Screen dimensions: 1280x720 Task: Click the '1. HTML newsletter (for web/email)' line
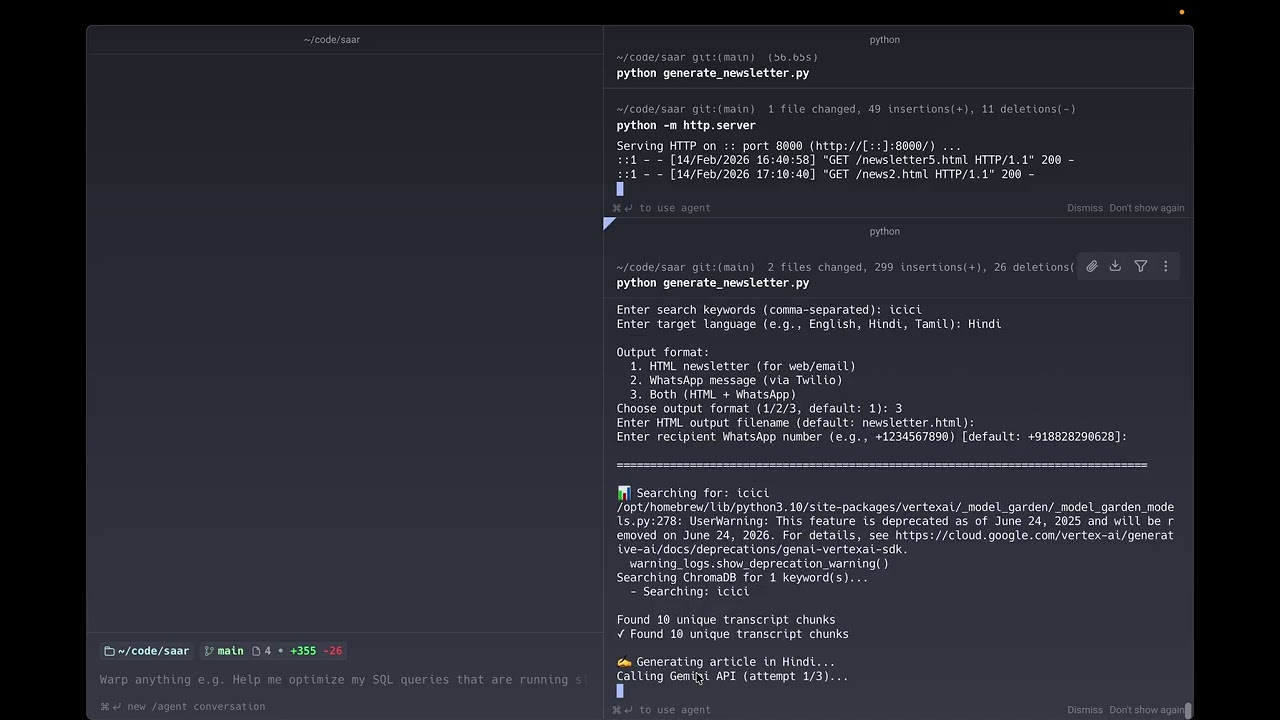click(x=742, y=366)
